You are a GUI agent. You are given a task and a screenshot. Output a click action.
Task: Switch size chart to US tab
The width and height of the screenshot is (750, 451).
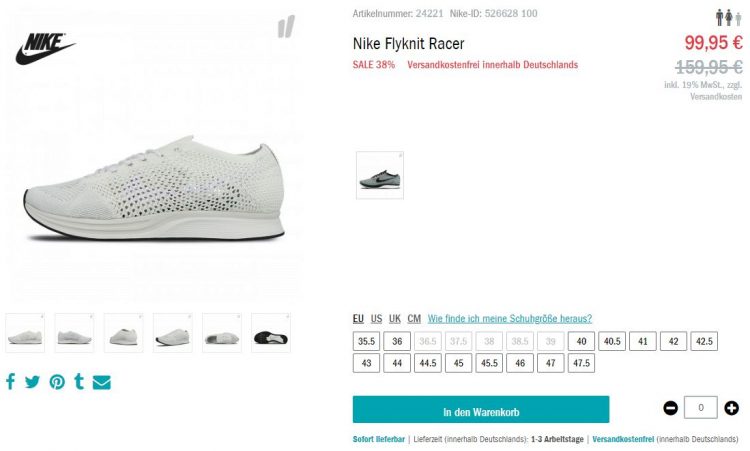(x=376, y=319)
